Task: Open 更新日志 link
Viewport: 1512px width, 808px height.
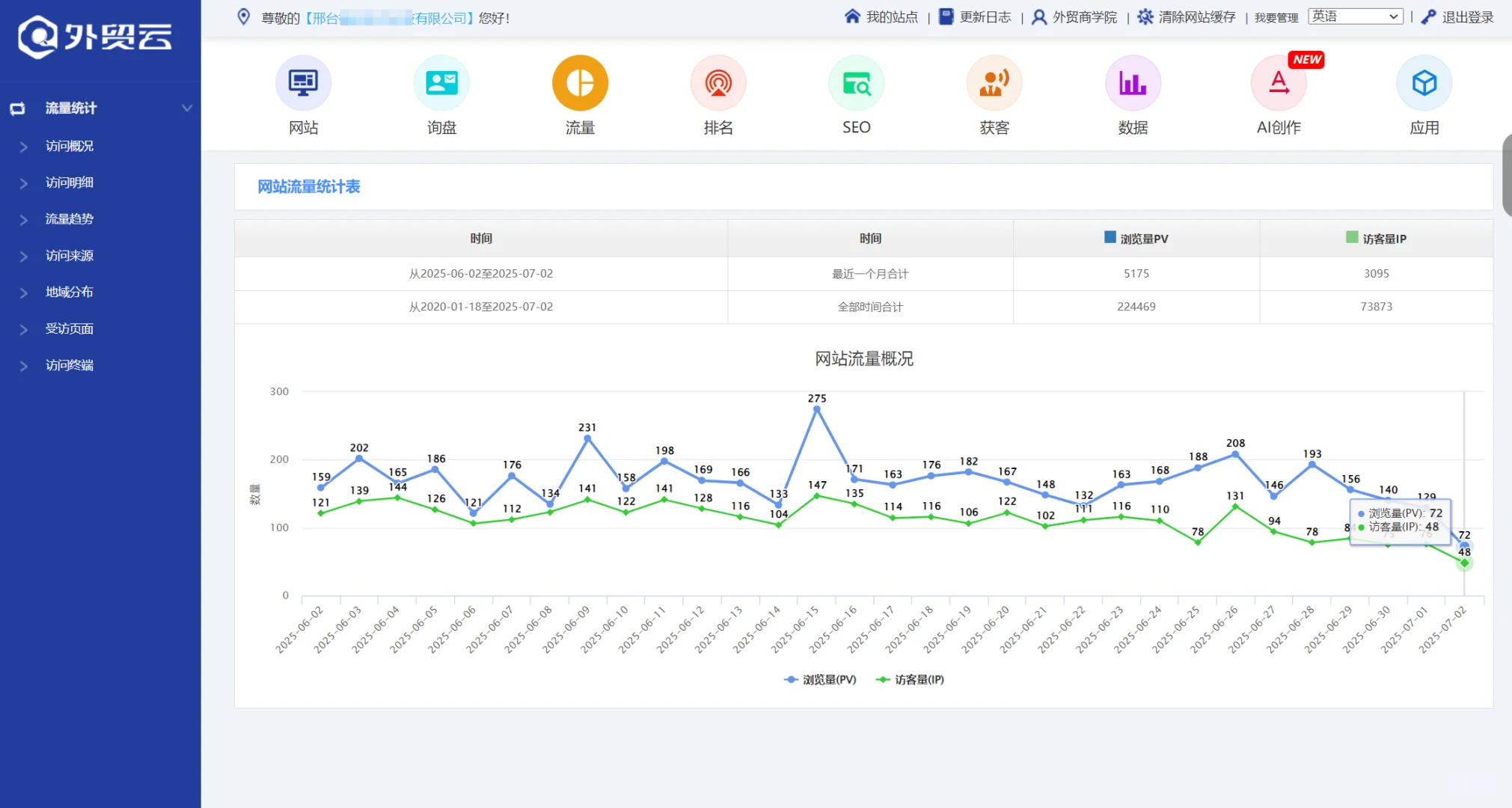Action: (x=985, y=17)
